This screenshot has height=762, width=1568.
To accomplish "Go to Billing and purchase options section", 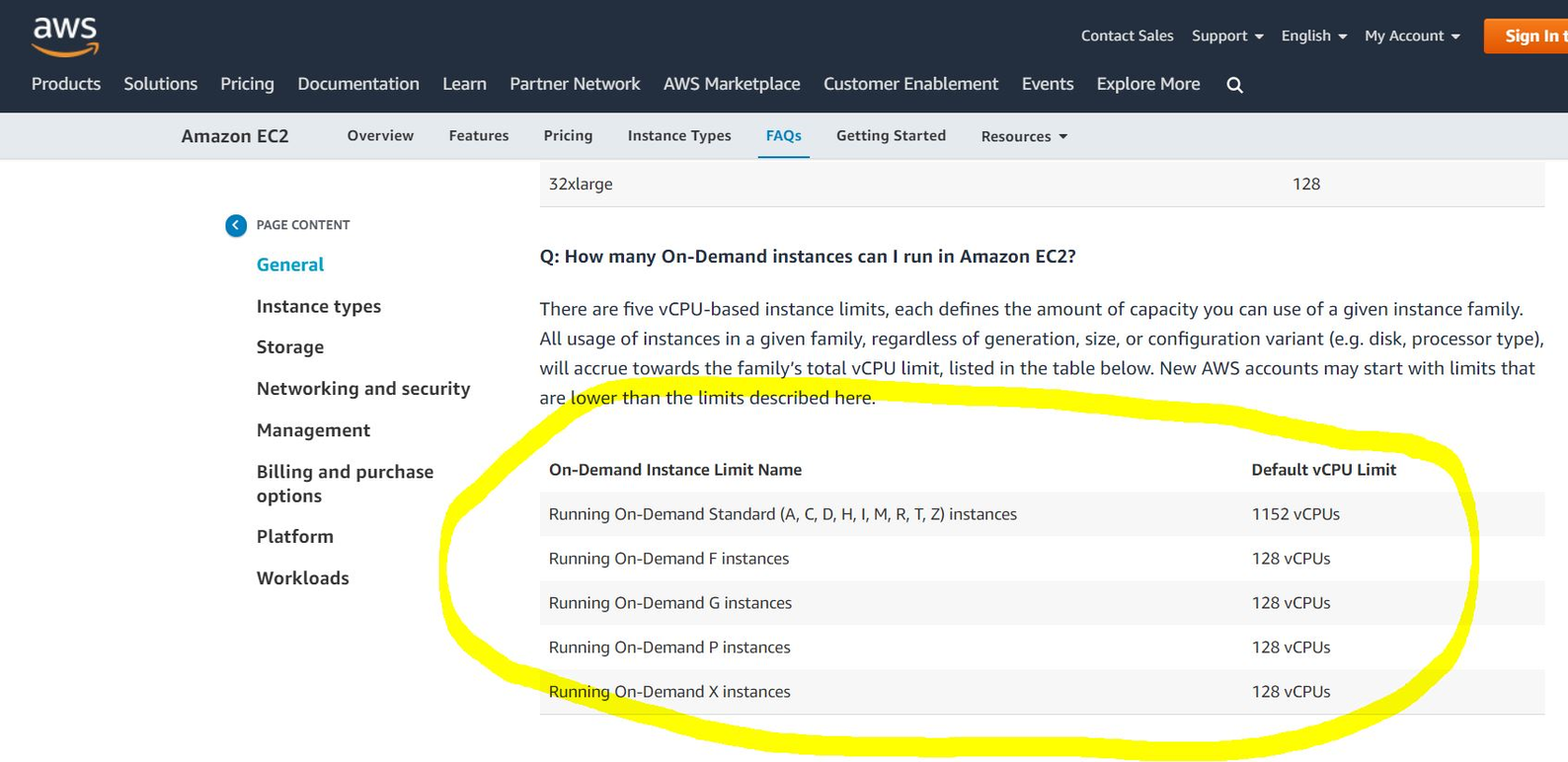I will coord(346,484).
